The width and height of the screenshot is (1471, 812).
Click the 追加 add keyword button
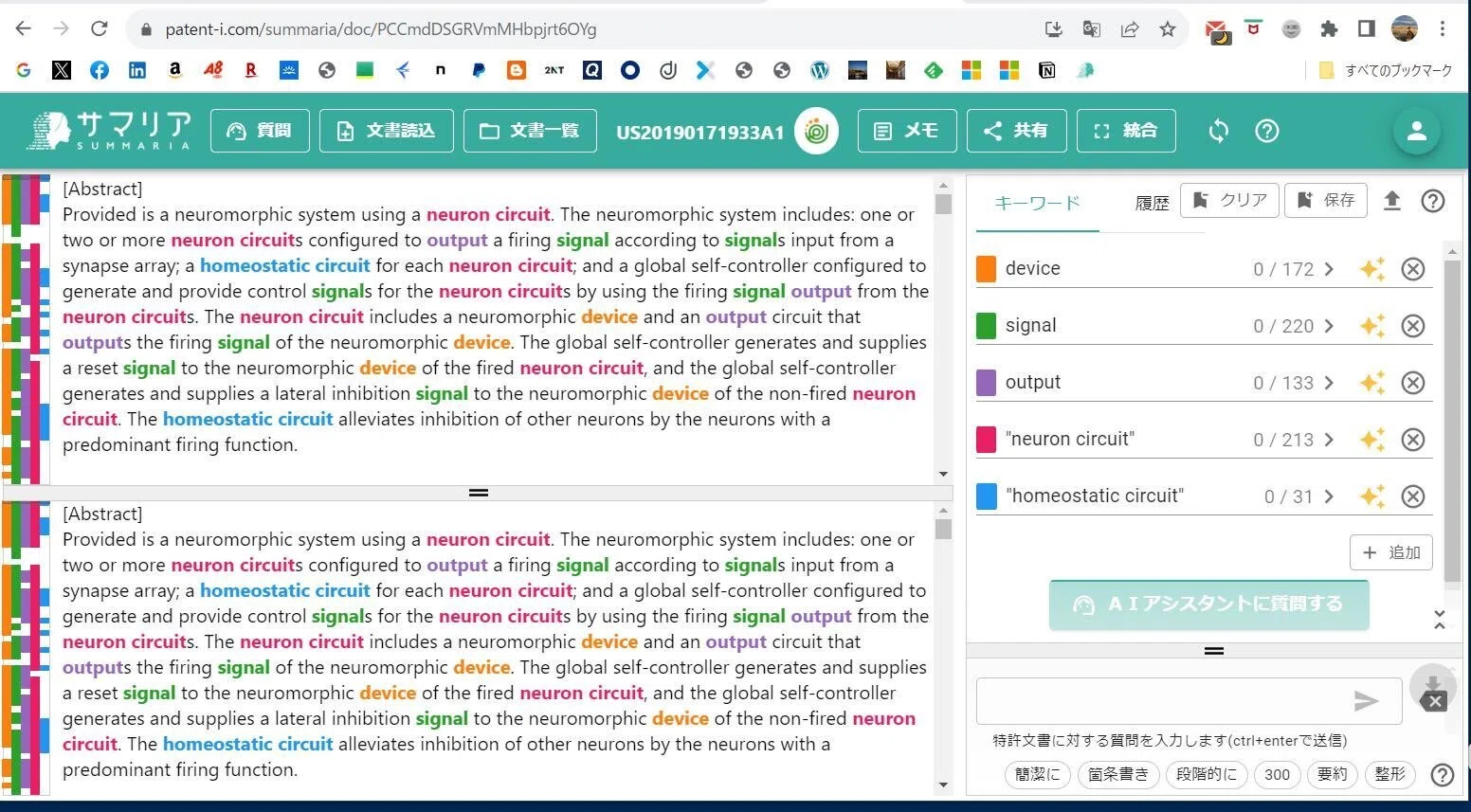click(1390, 552)
